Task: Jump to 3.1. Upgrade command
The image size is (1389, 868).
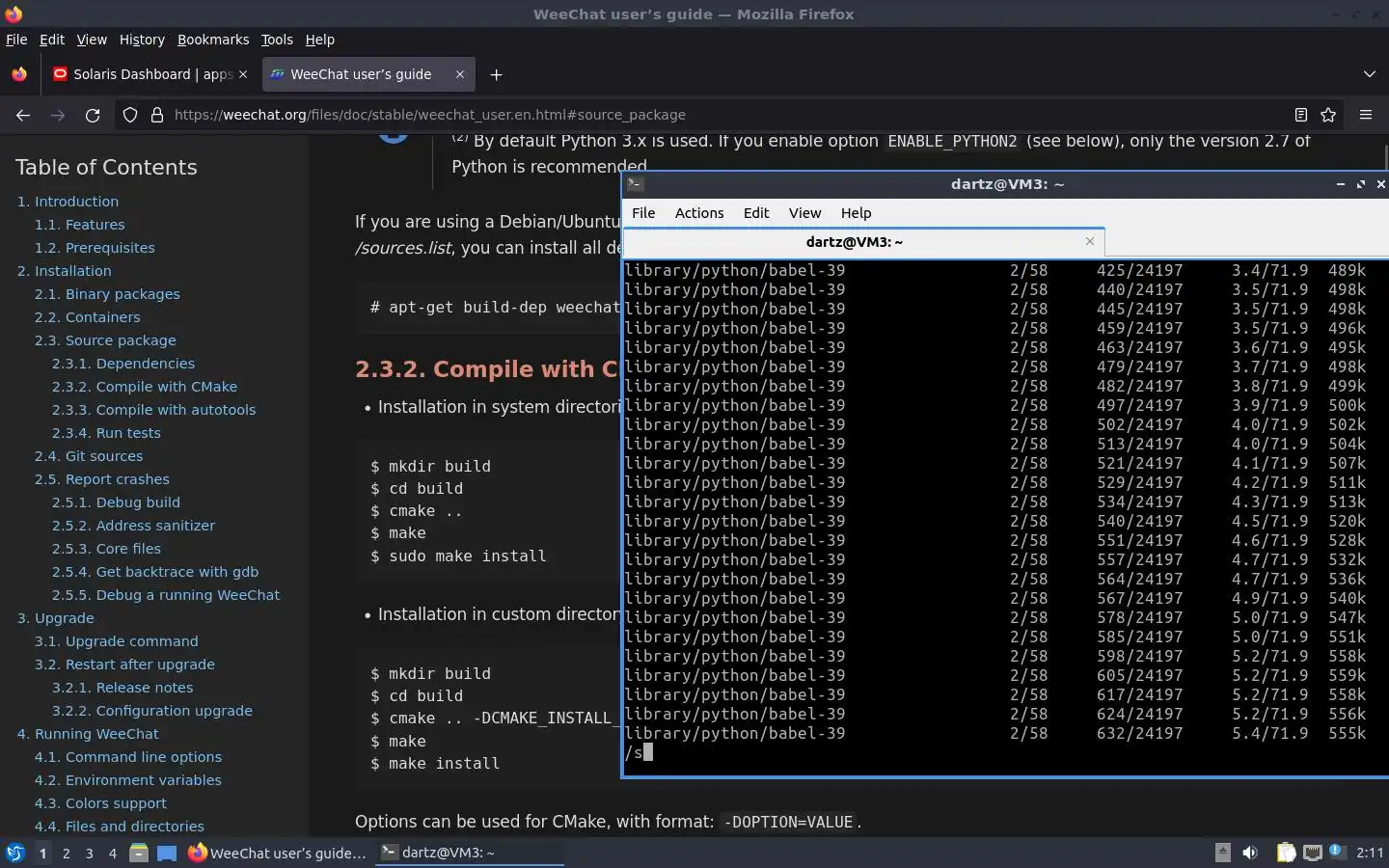Action: coord(117,641)
